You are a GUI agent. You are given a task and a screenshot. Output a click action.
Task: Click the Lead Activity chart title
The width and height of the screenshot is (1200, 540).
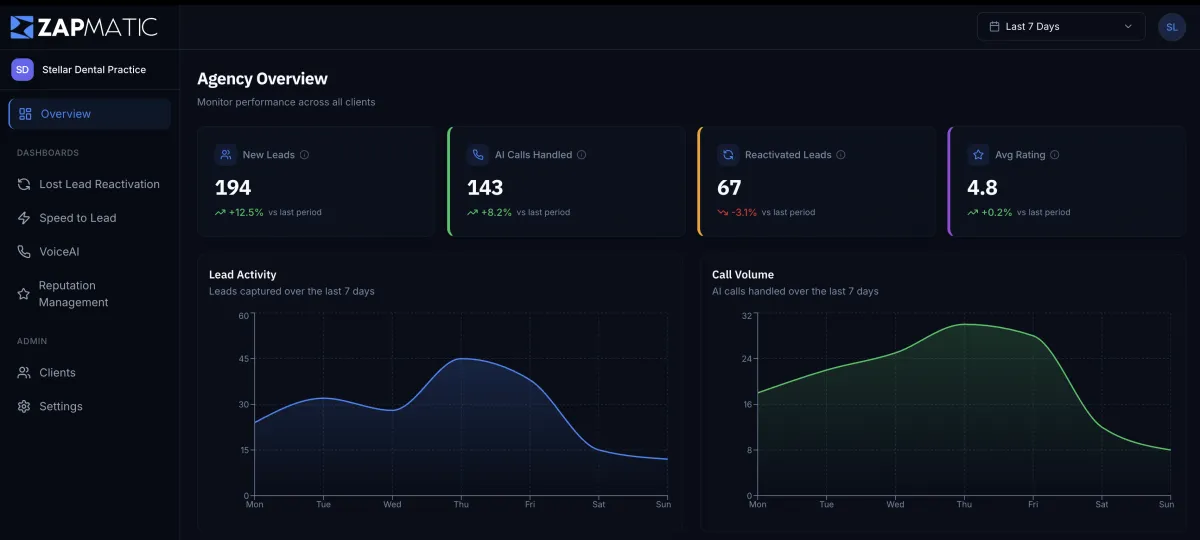pyautogui.click(x=243, y=274)
